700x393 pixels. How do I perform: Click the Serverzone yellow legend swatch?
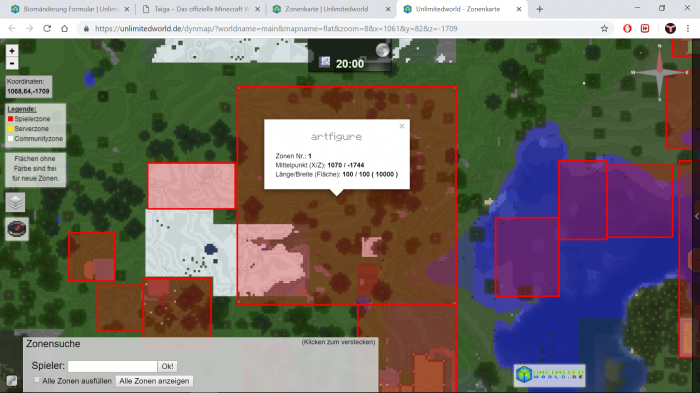point(10,129)
